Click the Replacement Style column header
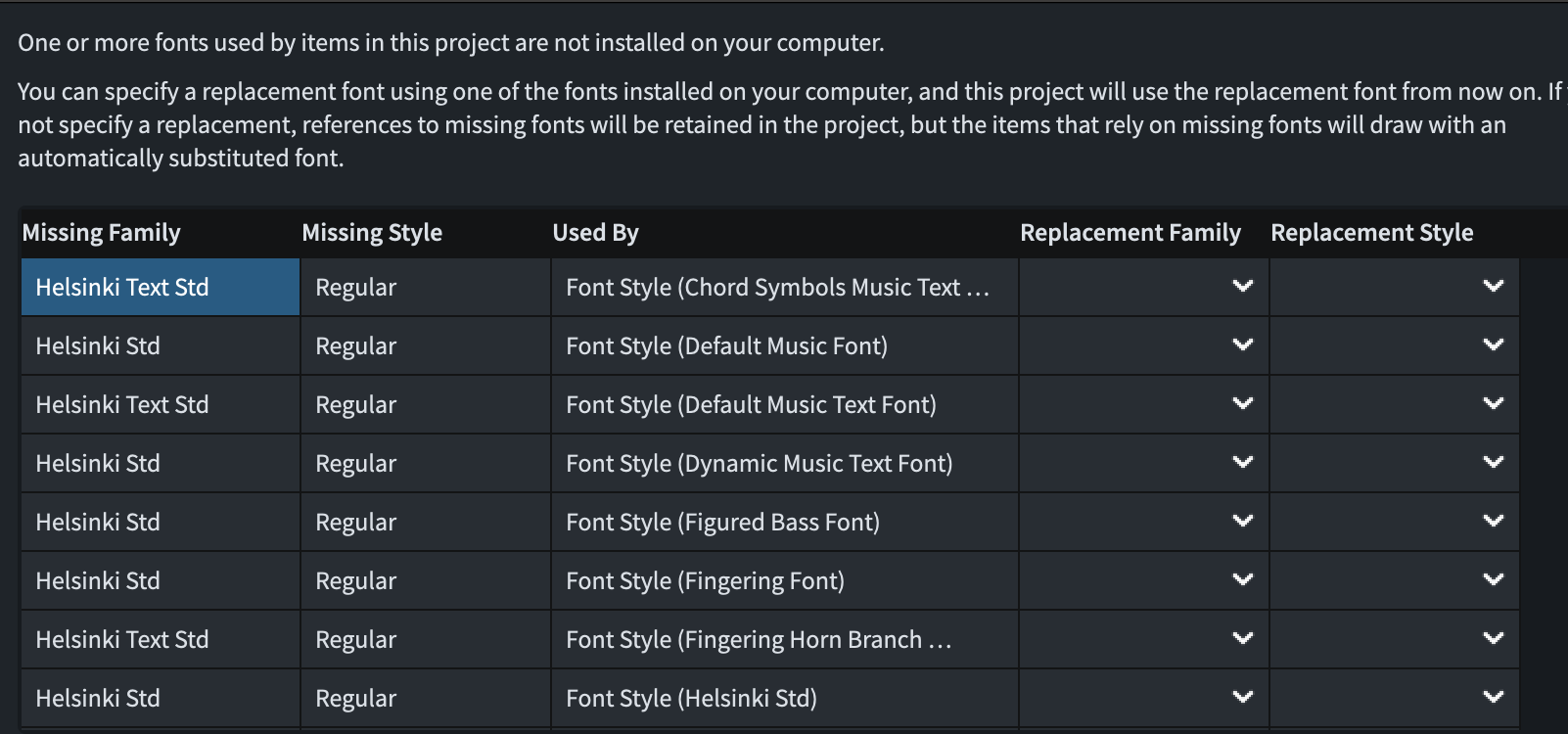 click(x=1371, y=233)
